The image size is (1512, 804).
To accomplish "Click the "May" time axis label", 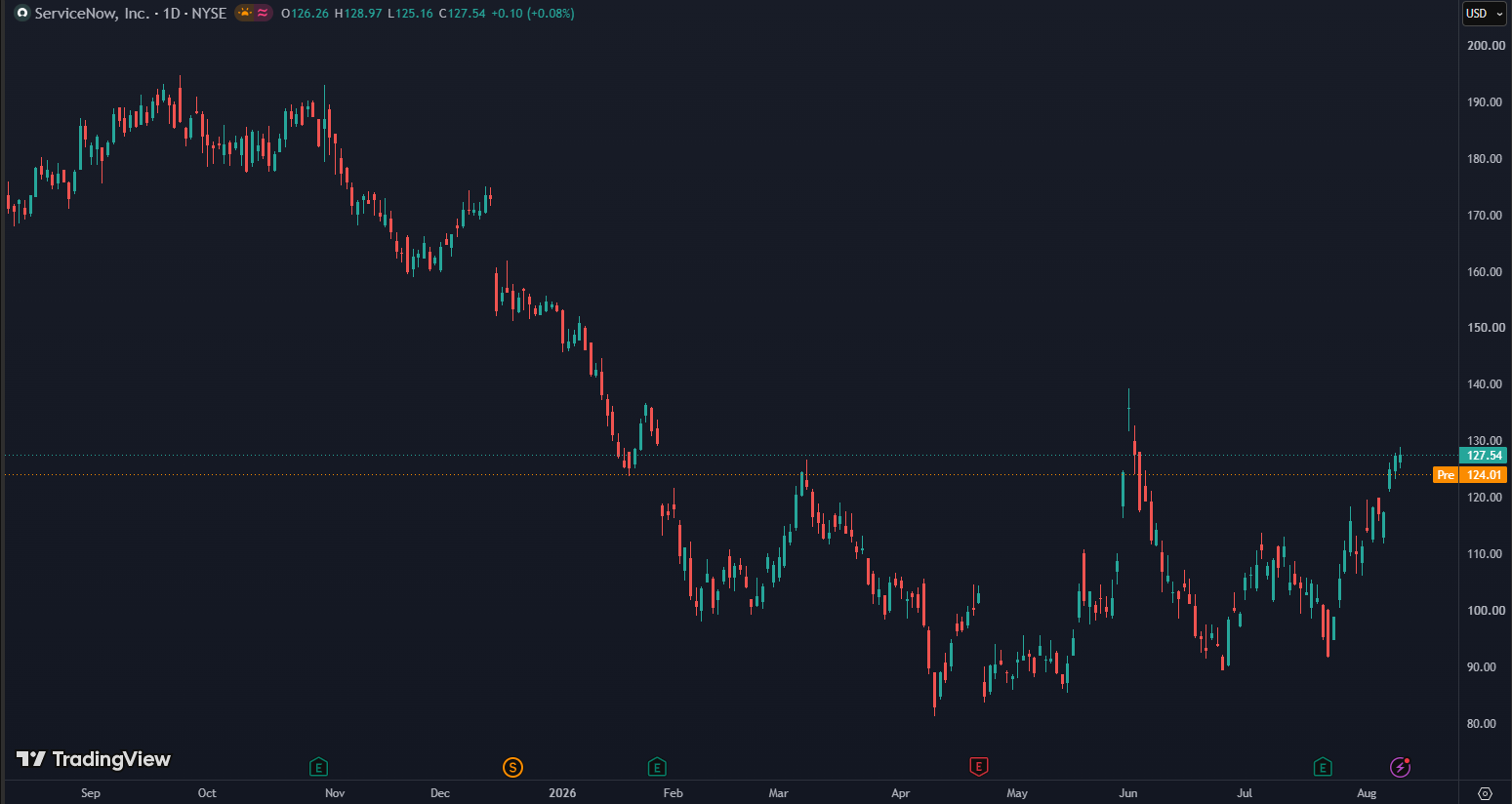I will [x=1017, y=793].
